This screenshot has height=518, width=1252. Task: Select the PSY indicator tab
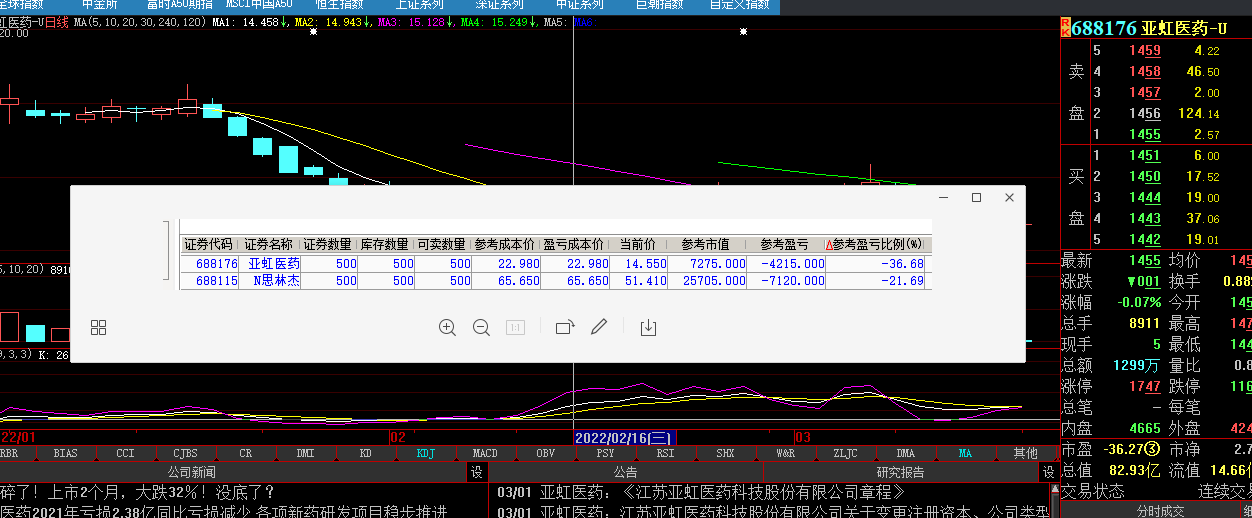[605, 453]
